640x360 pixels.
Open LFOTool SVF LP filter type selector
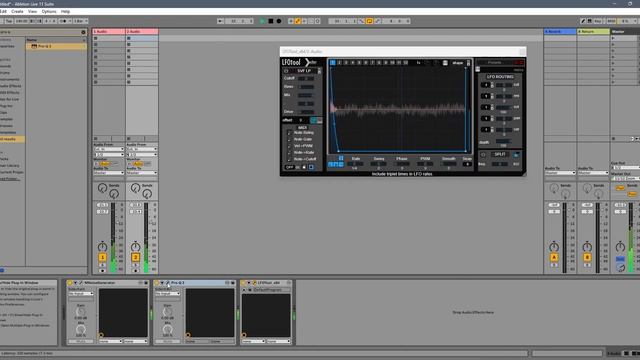click(304, 71)
